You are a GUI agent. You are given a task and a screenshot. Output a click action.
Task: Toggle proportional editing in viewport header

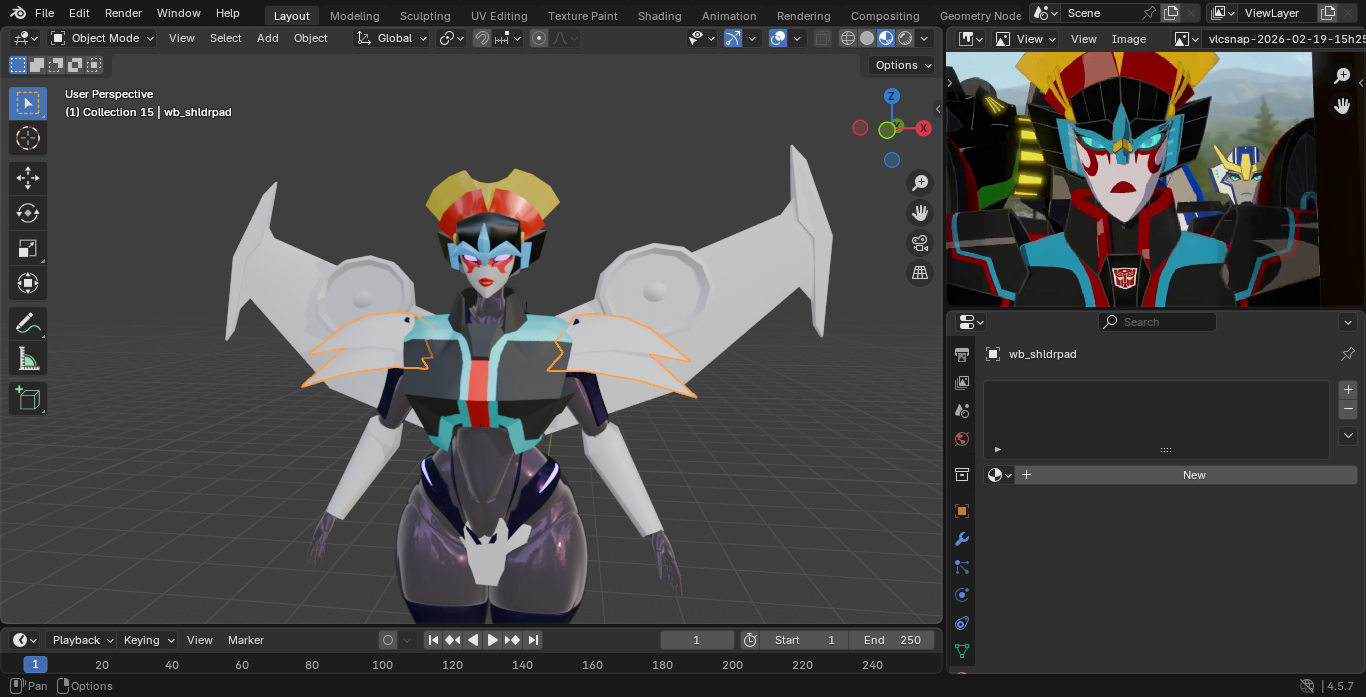click(x=539, y=38)
